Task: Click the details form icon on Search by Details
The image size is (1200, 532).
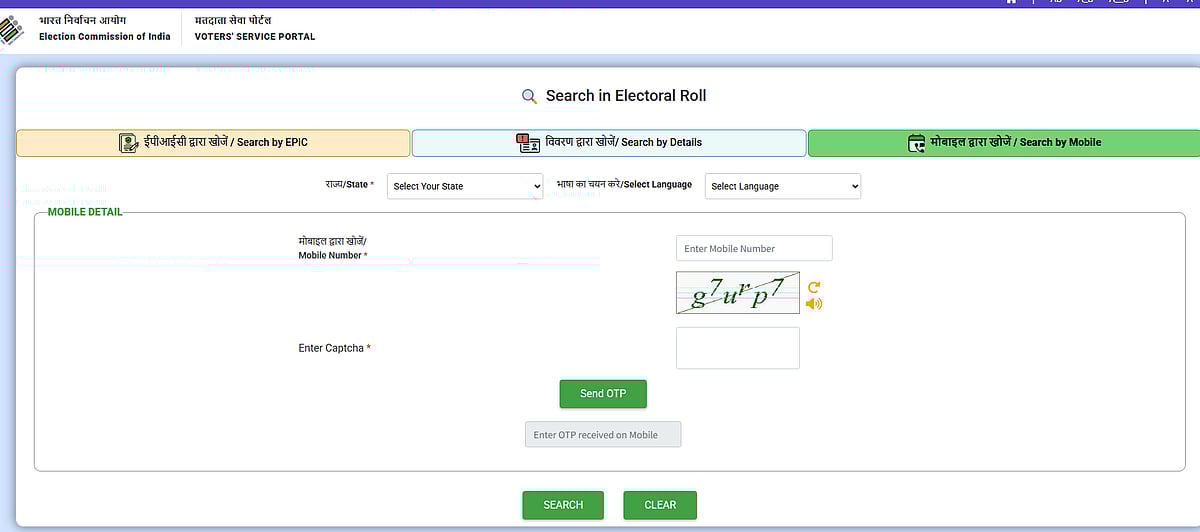Action: pyautogui.click(x=528, y=143)
